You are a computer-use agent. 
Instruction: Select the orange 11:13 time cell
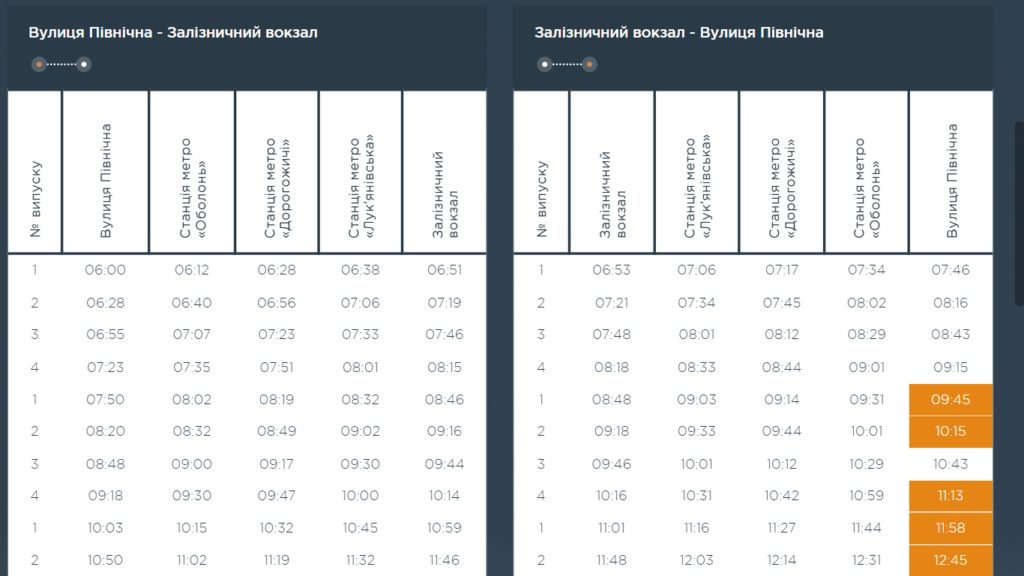tap(950, 496)
